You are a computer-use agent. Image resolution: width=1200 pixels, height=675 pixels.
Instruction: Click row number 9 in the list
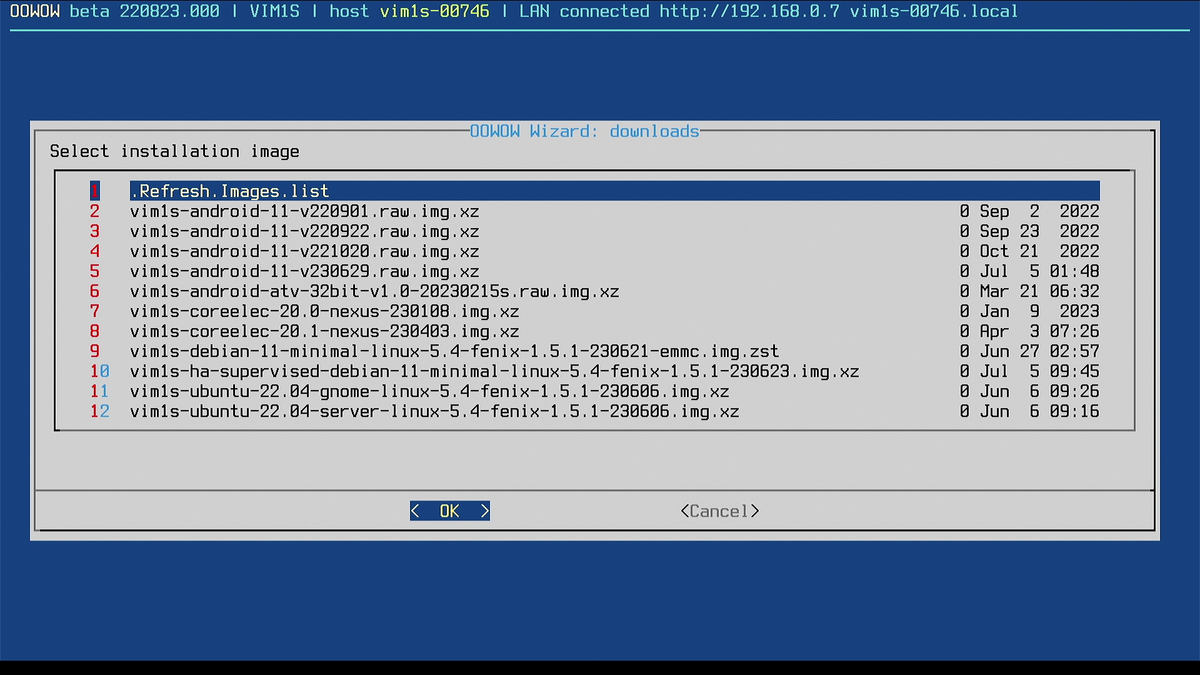[95, 351]
